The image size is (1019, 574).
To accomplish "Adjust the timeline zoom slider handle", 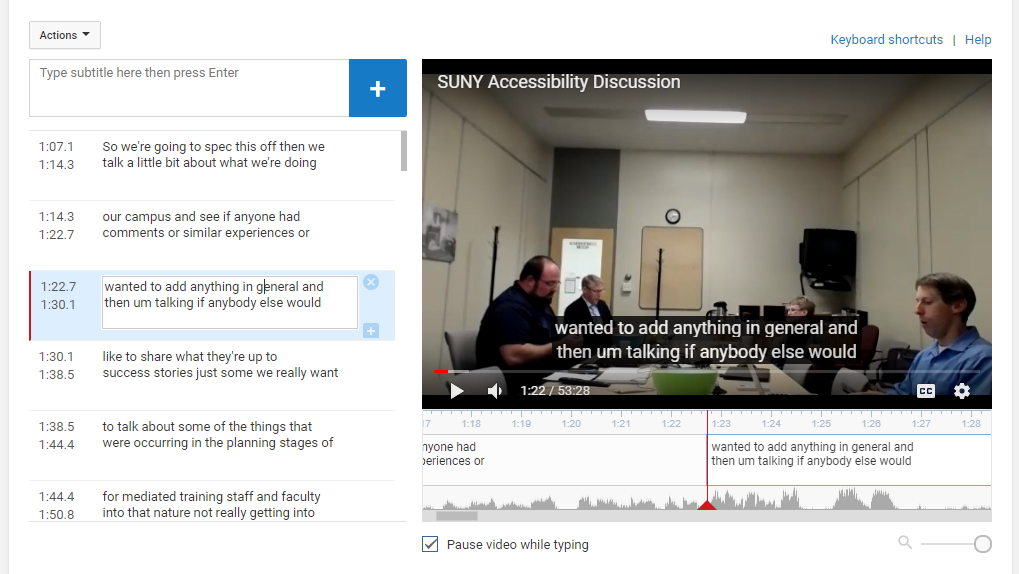I will point(983,544).
